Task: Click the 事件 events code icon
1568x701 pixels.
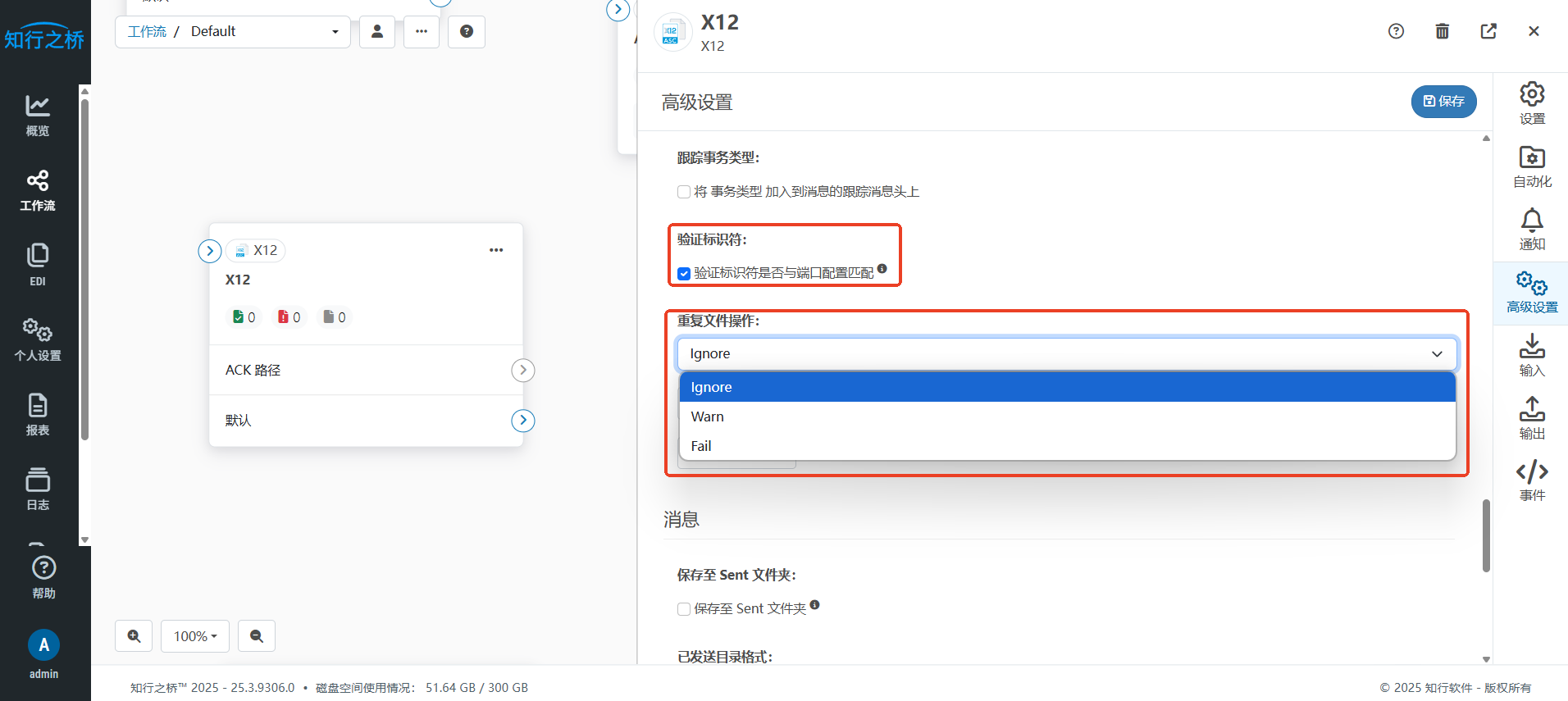Action: pyautogui.click(x=1531, y=480)
